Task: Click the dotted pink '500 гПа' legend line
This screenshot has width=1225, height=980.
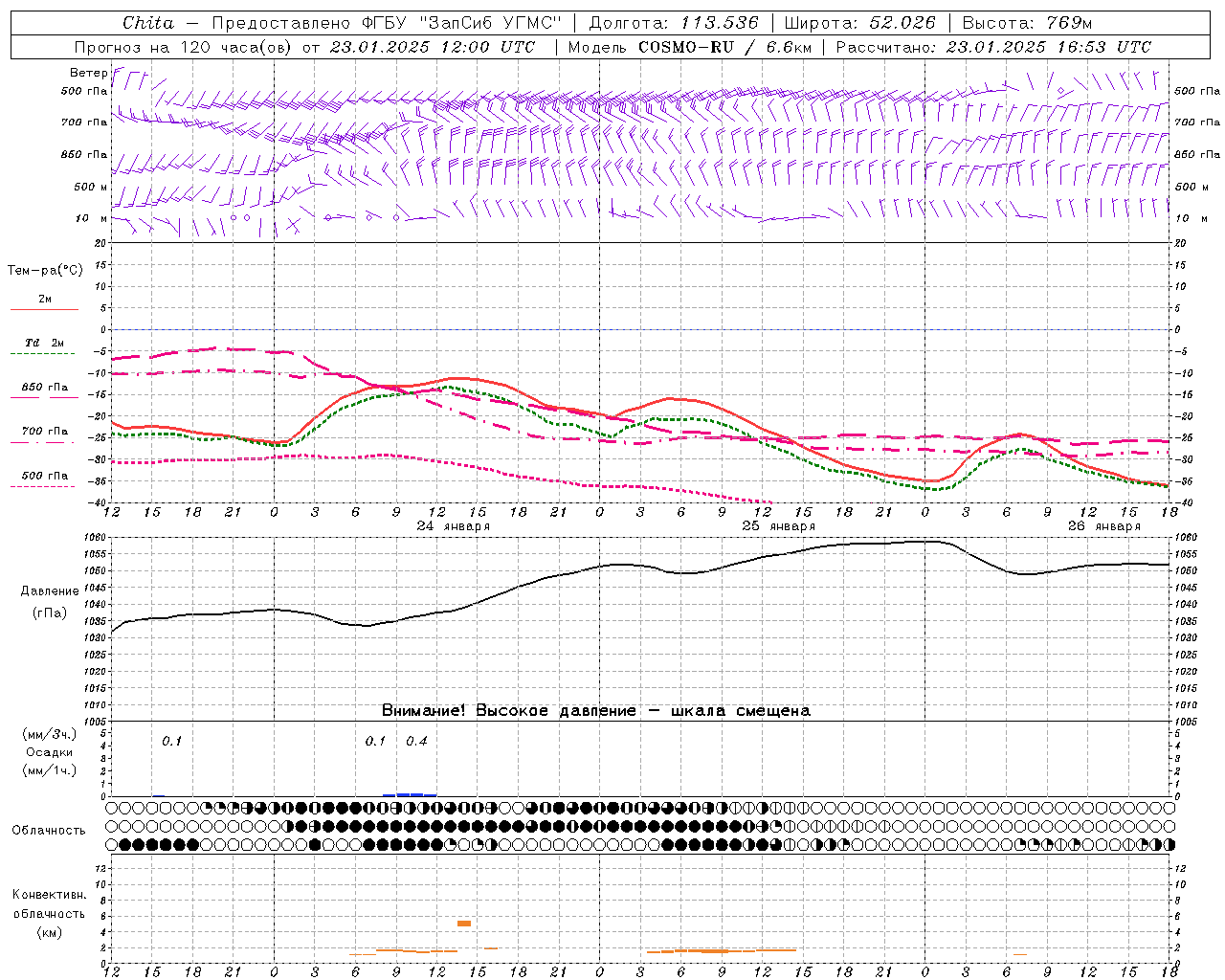Action: (44, 486)
